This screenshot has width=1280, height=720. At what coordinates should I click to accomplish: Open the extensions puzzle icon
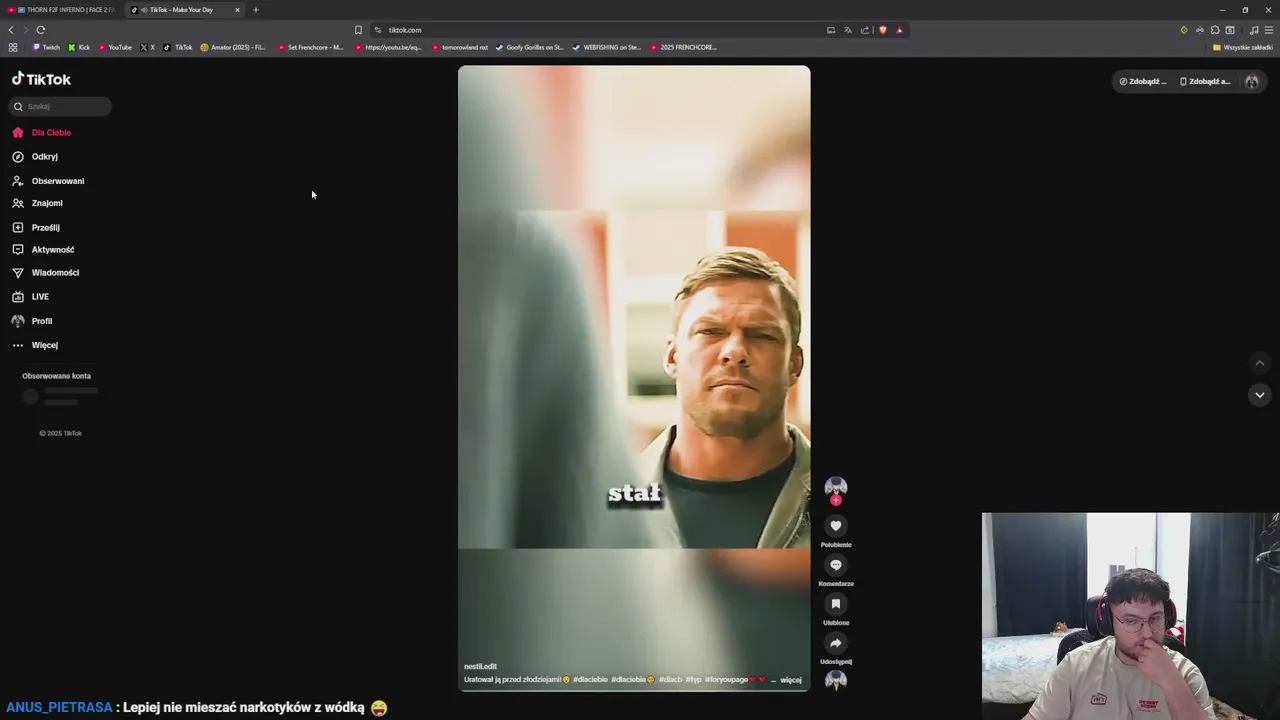pos(1215,30)
